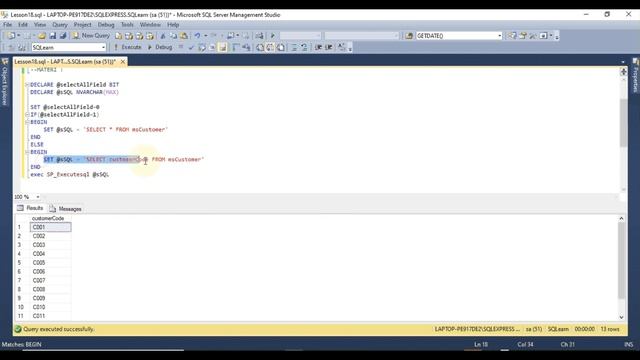Image resolution: width=640 pixels, height=360 pixels.
Task: Parse the query with the checkmark icon
Action: 191,47
